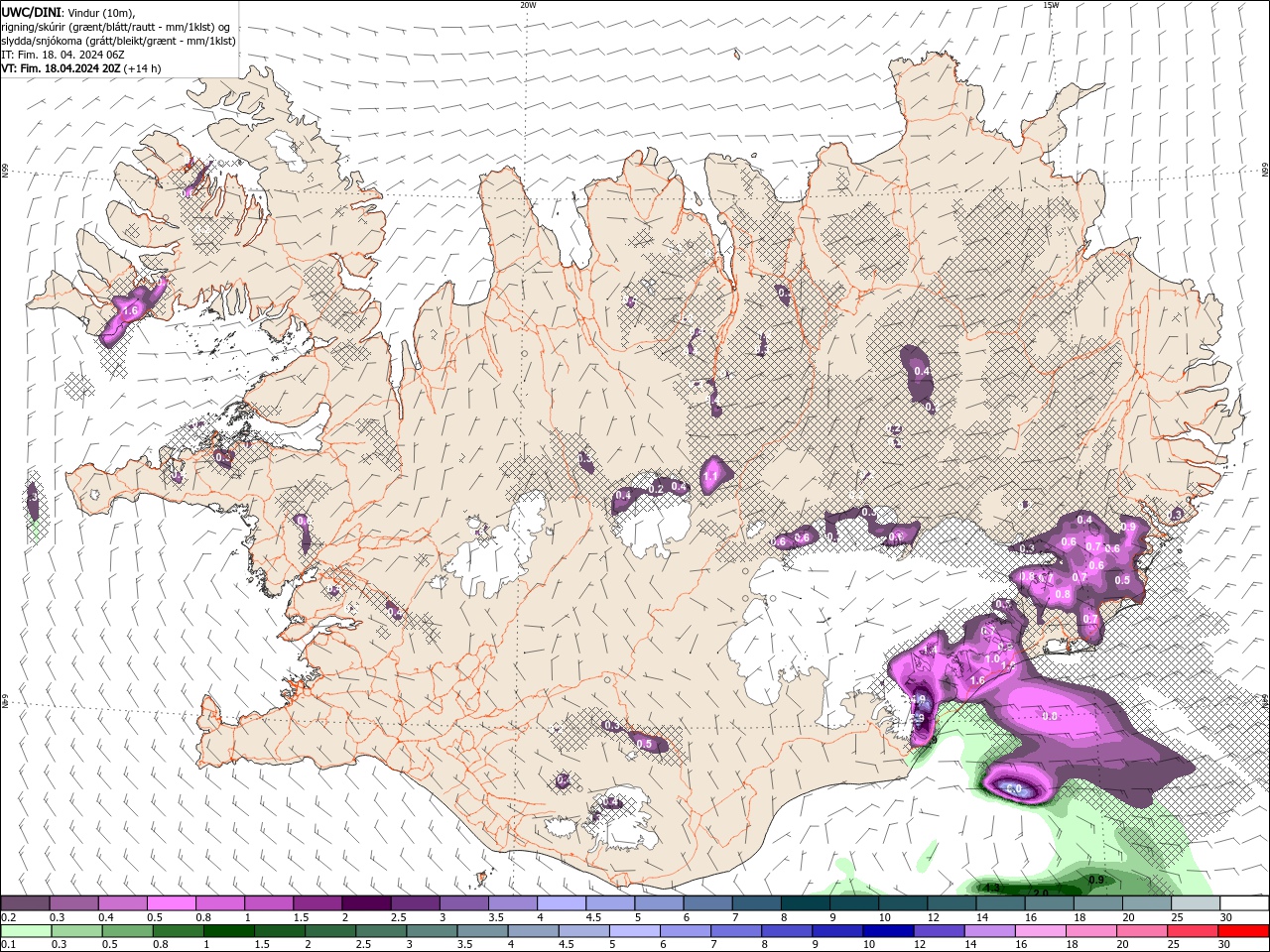
Task: Click the '15W' longitude label
Action: [1051, 5]
